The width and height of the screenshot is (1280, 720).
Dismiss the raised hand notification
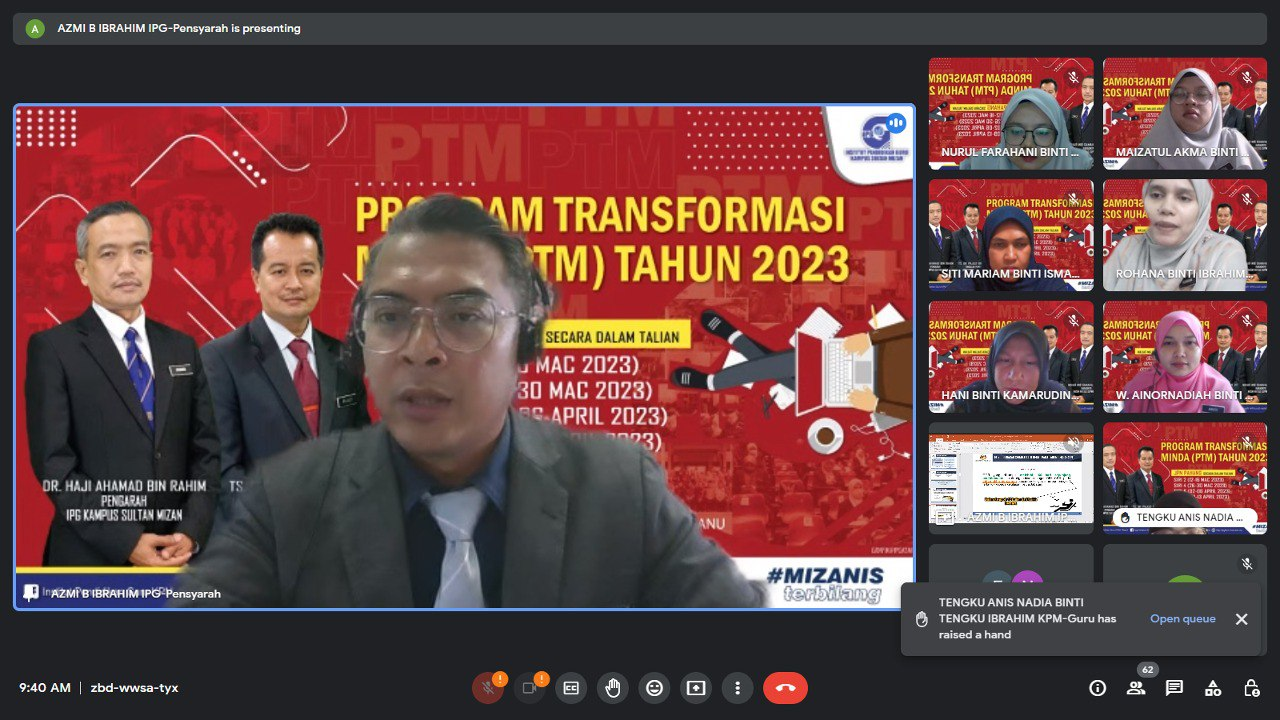(1241, 619)
